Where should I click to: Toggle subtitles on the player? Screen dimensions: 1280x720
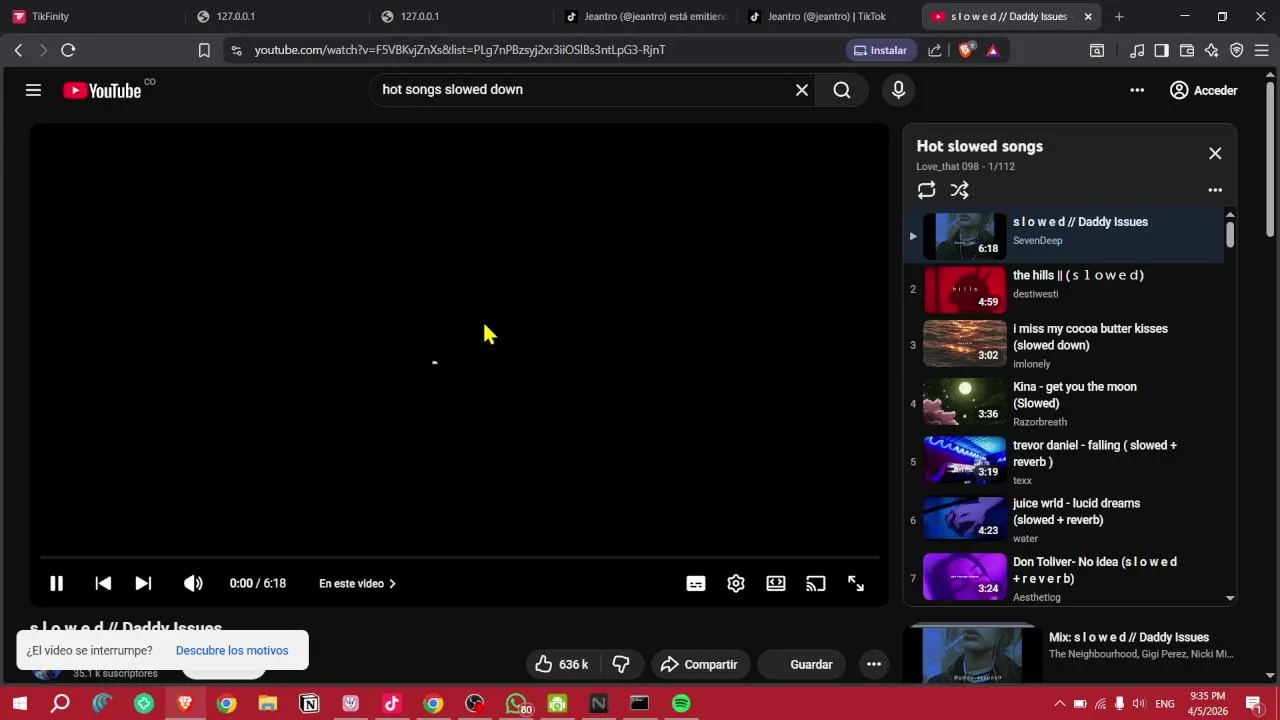696,584
